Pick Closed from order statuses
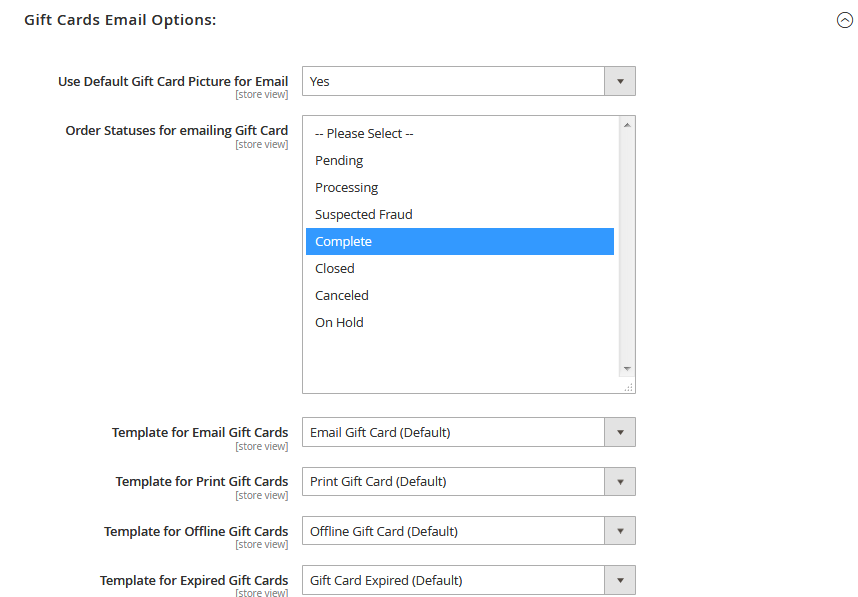 (x=460, y=269)
